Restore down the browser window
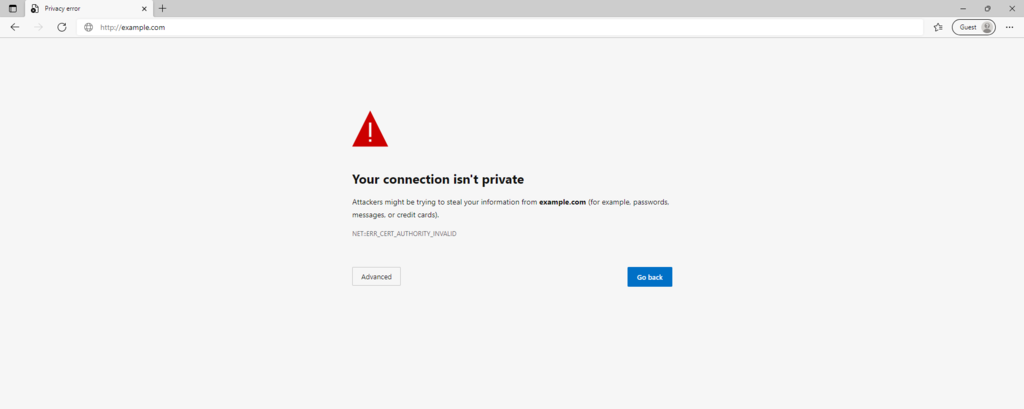 pyautogui.click(x=987, y=8)
